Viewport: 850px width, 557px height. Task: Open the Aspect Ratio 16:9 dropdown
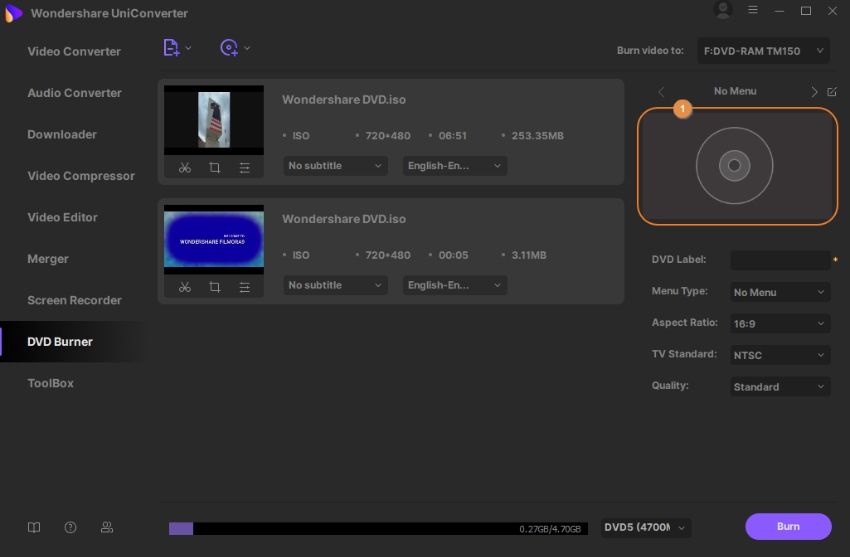(x=780, y=324)
